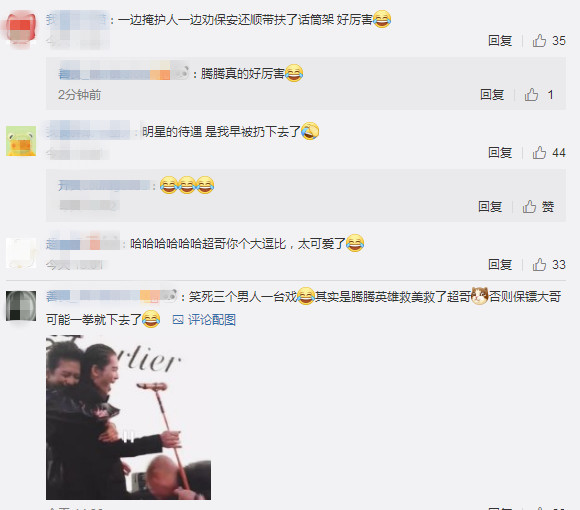Reply to the 腾腾真的好厉害 comment
This screenshot has width=580, height=510.
492,95
